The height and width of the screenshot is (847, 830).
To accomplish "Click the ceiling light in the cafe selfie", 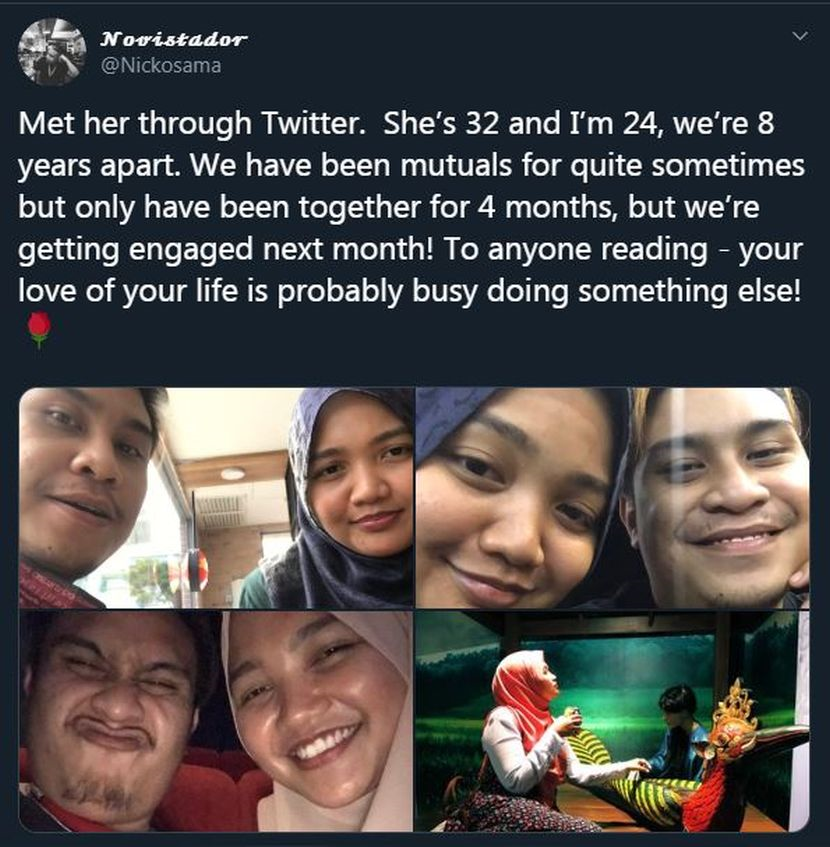I will click(x=232, y=474).
